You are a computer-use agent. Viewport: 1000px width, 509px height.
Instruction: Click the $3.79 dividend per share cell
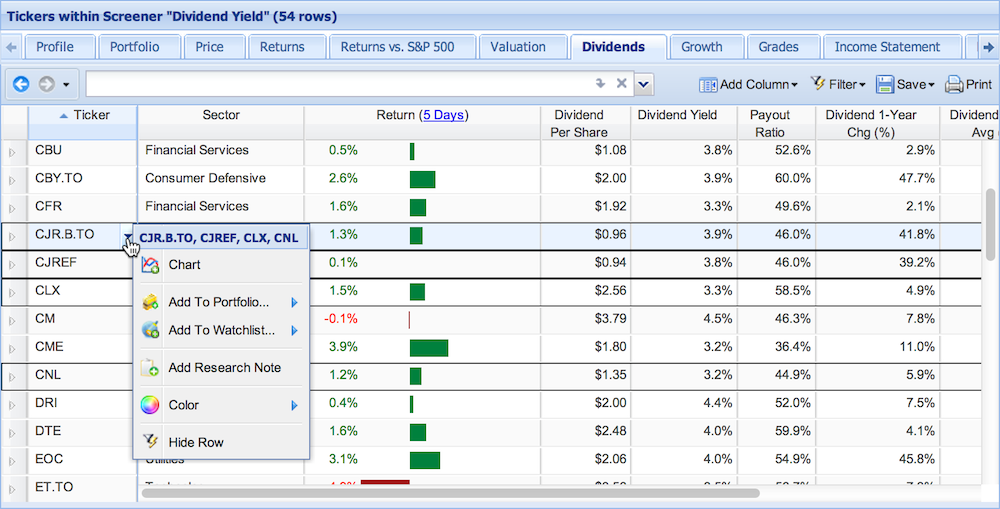585,318
